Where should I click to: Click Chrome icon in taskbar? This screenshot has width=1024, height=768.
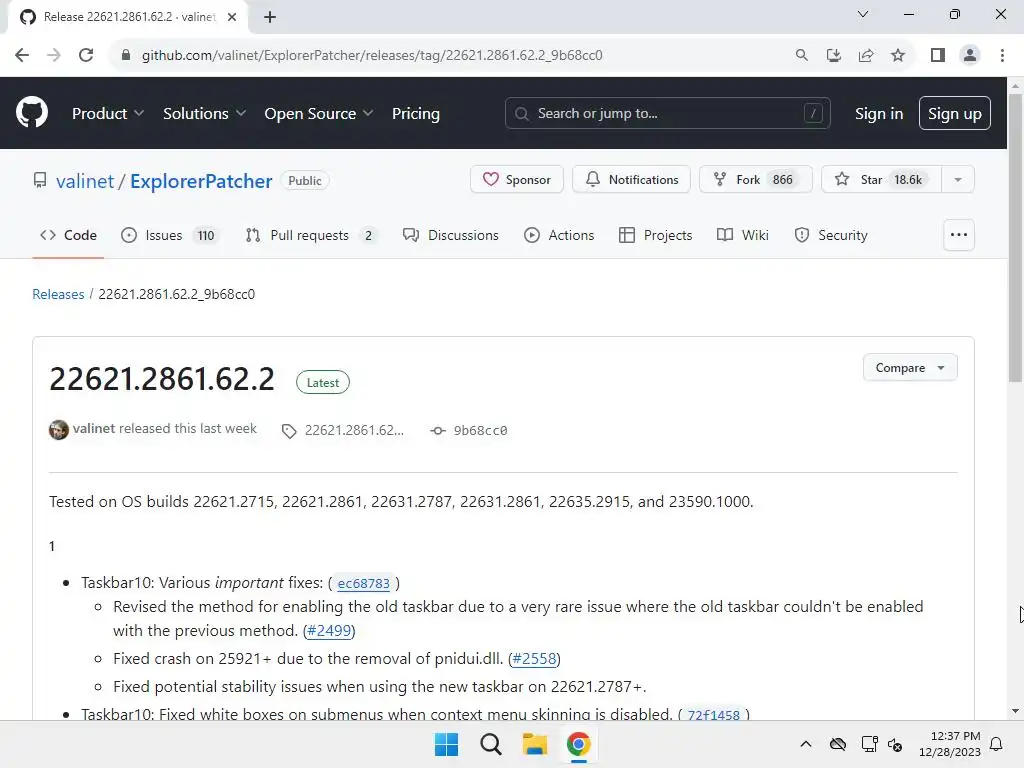[x=578, y=744]
